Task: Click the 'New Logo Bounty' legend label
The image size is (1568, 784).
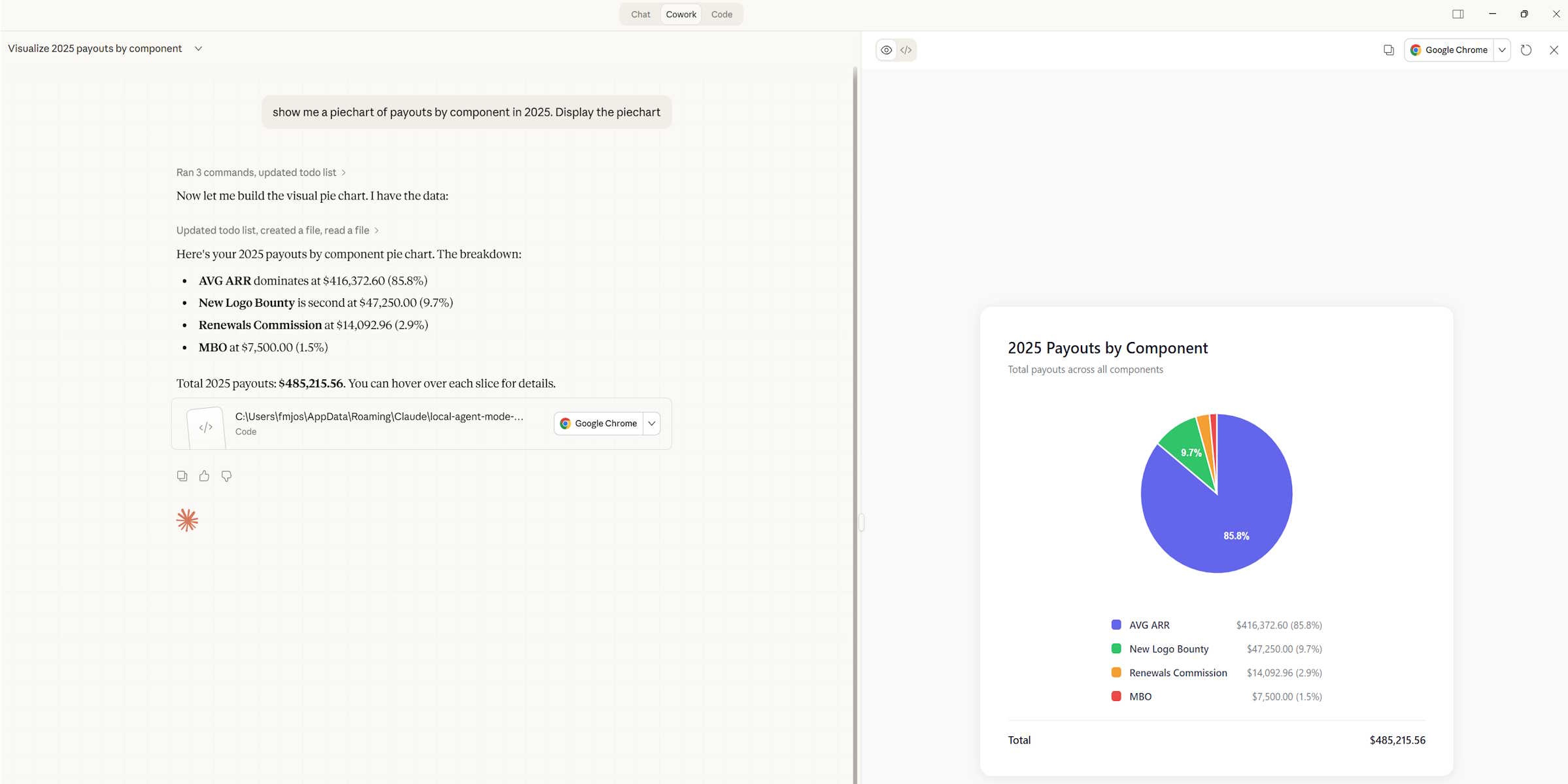Action: tap(1168, 649)
